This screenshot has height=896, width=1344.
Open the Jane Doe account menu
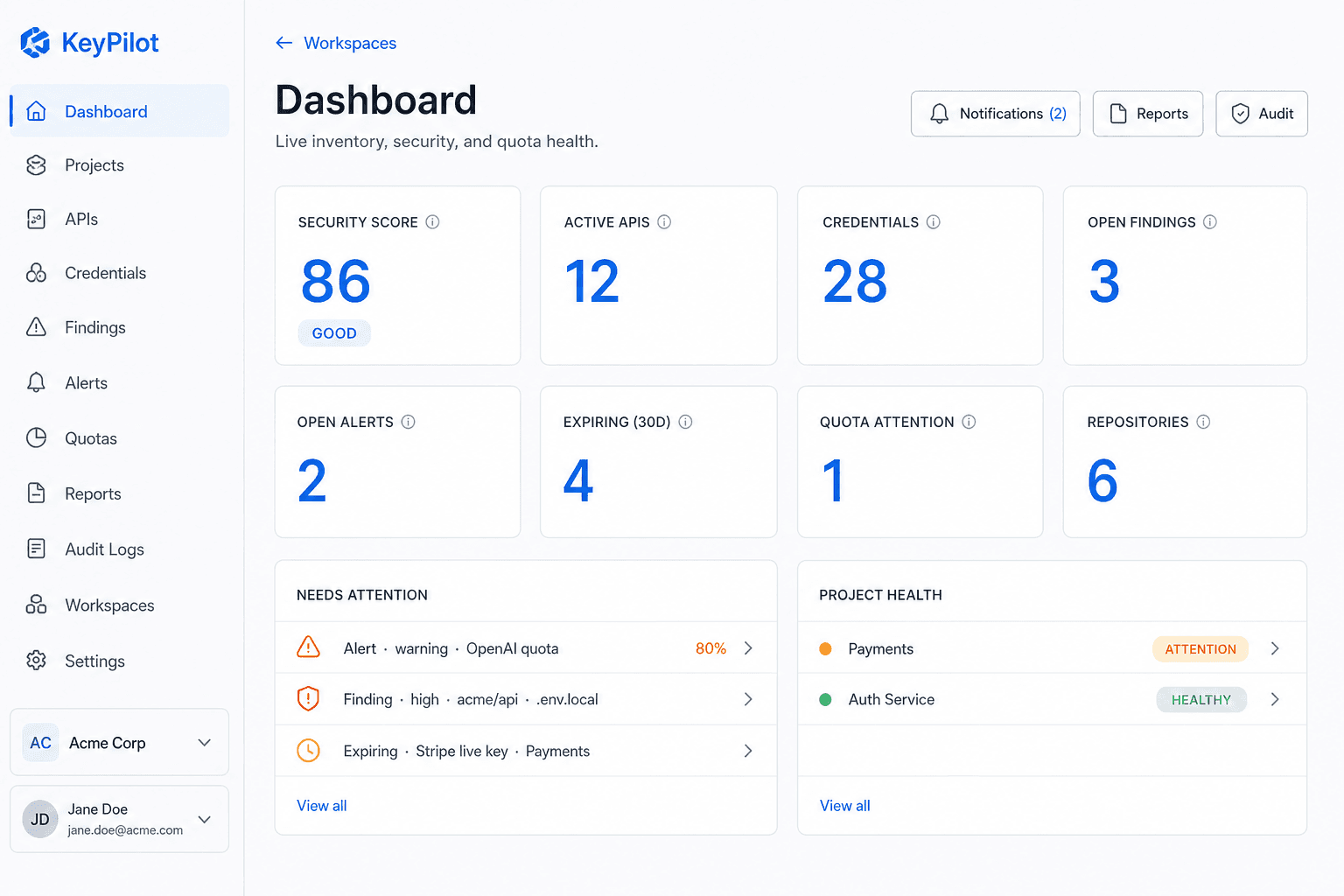pyautogui.click(x=120, y=819)
